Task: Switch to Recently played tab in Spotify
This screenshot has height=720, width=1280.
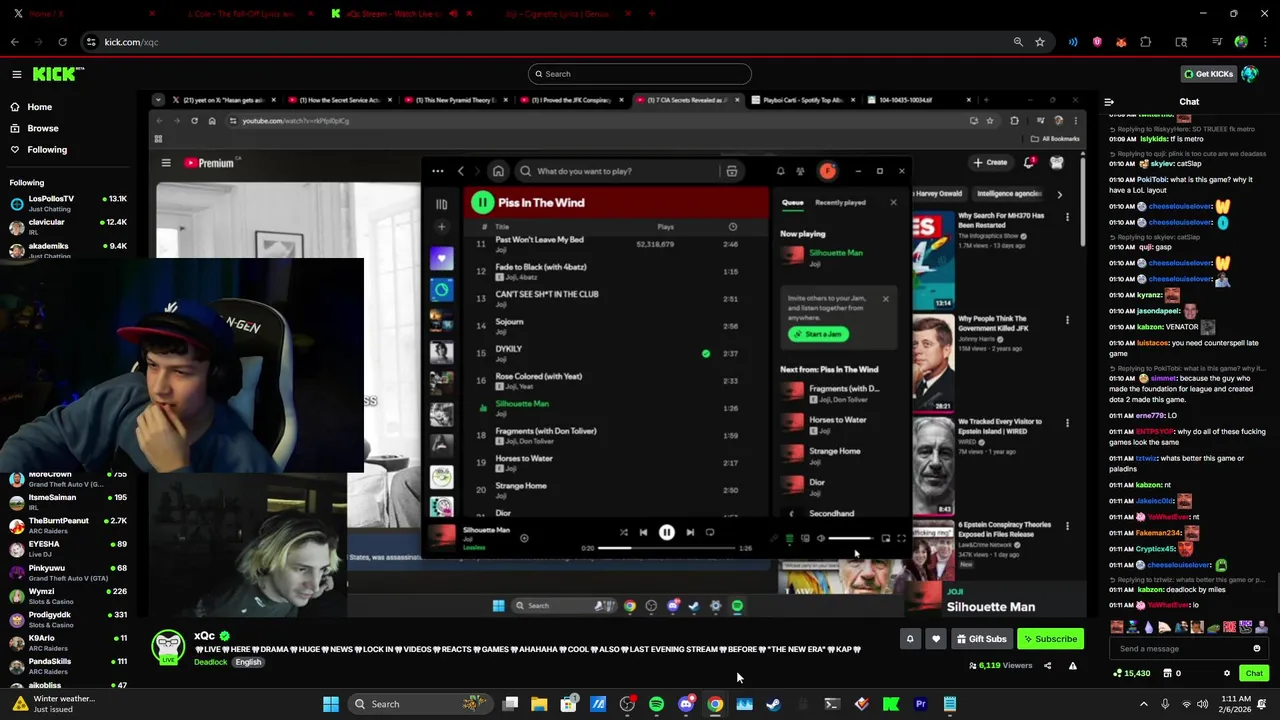Action: point(840,203)
